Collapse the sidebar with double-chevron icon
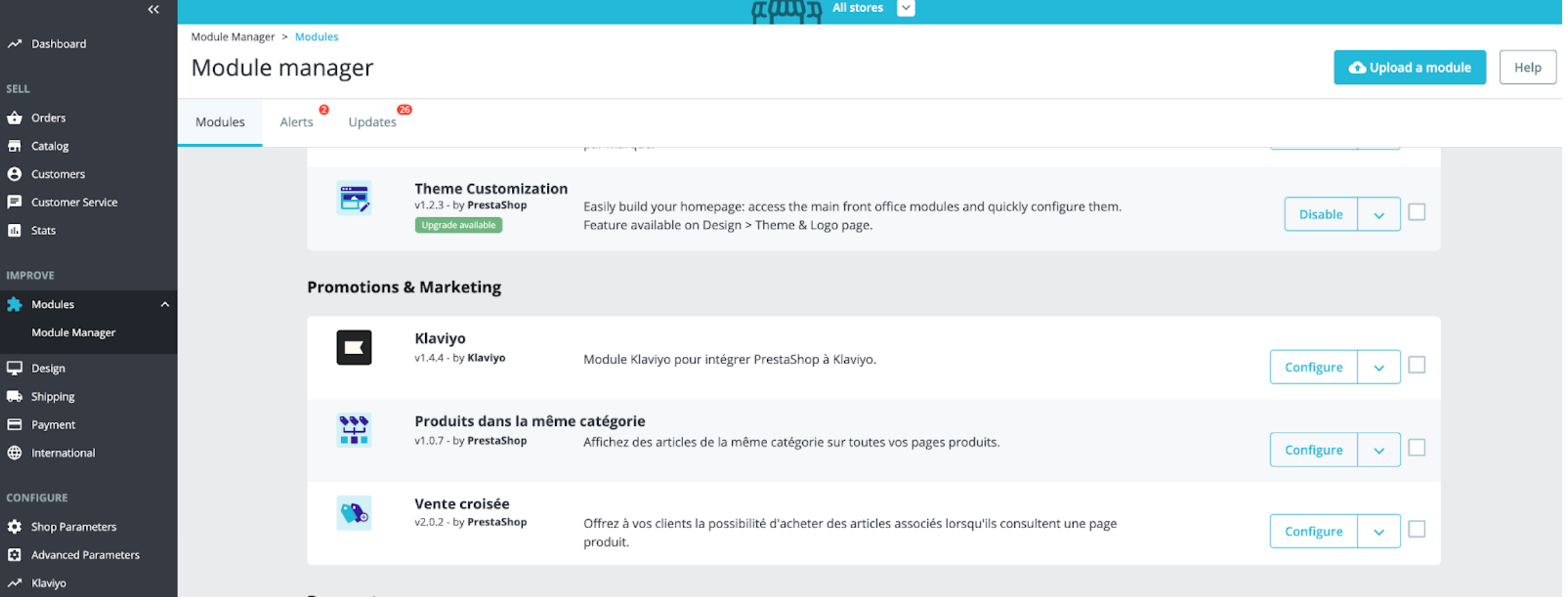Viewport: 1568px width, 597px height. pos(154,9)
